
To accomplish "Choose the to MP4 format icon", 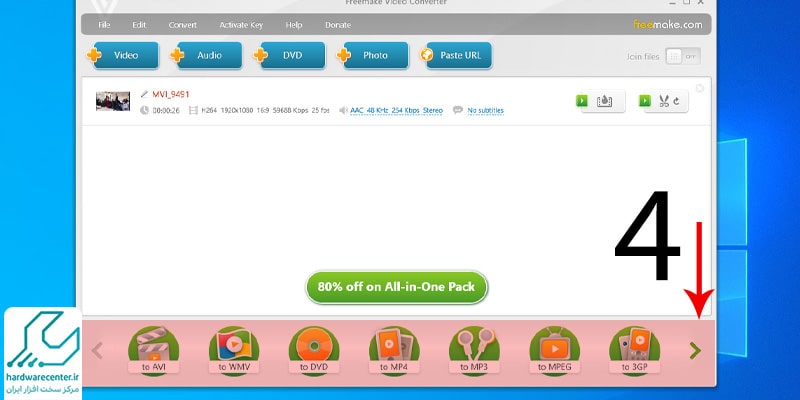I will [x=394, y=352].
